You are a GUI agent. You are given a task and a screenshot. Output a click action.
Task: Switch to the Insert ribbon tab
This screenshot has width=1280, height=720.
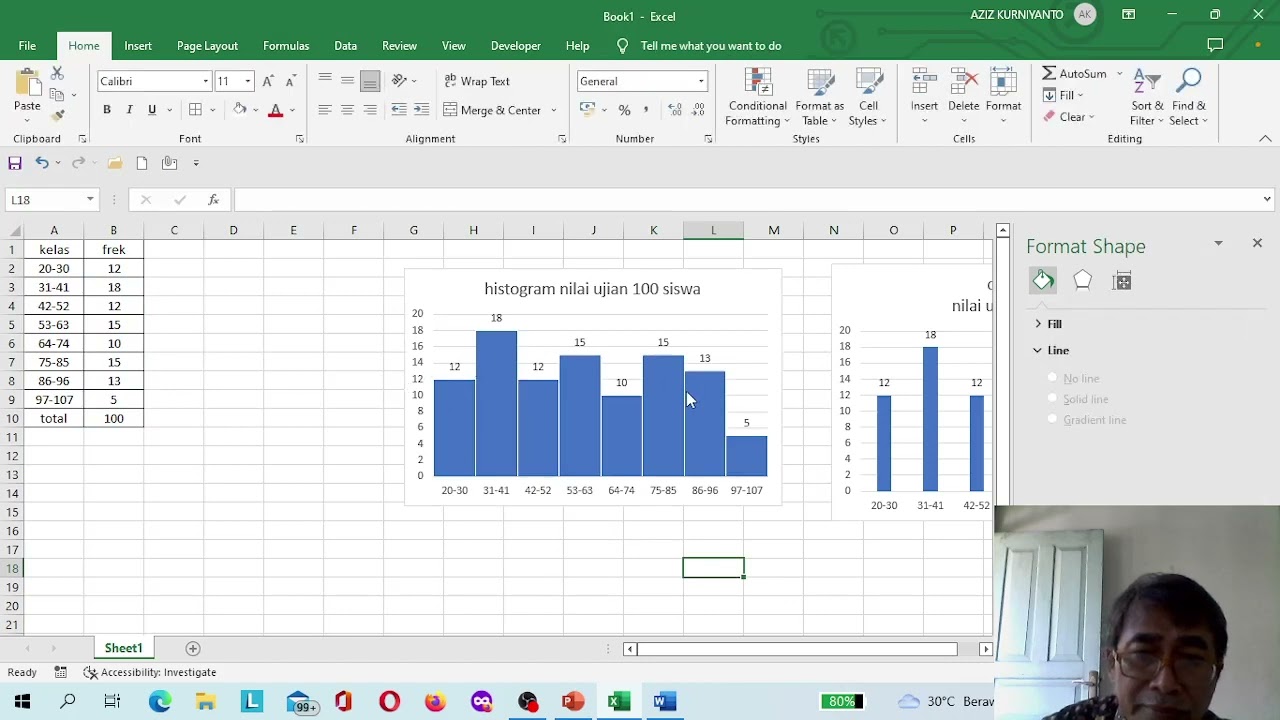coord(138,46)
